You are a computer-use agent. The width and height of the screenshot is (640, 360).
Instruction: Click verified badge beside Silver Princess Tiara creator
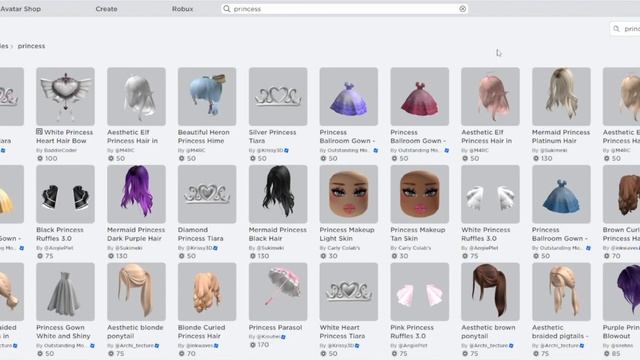click(x=287, y=150)
